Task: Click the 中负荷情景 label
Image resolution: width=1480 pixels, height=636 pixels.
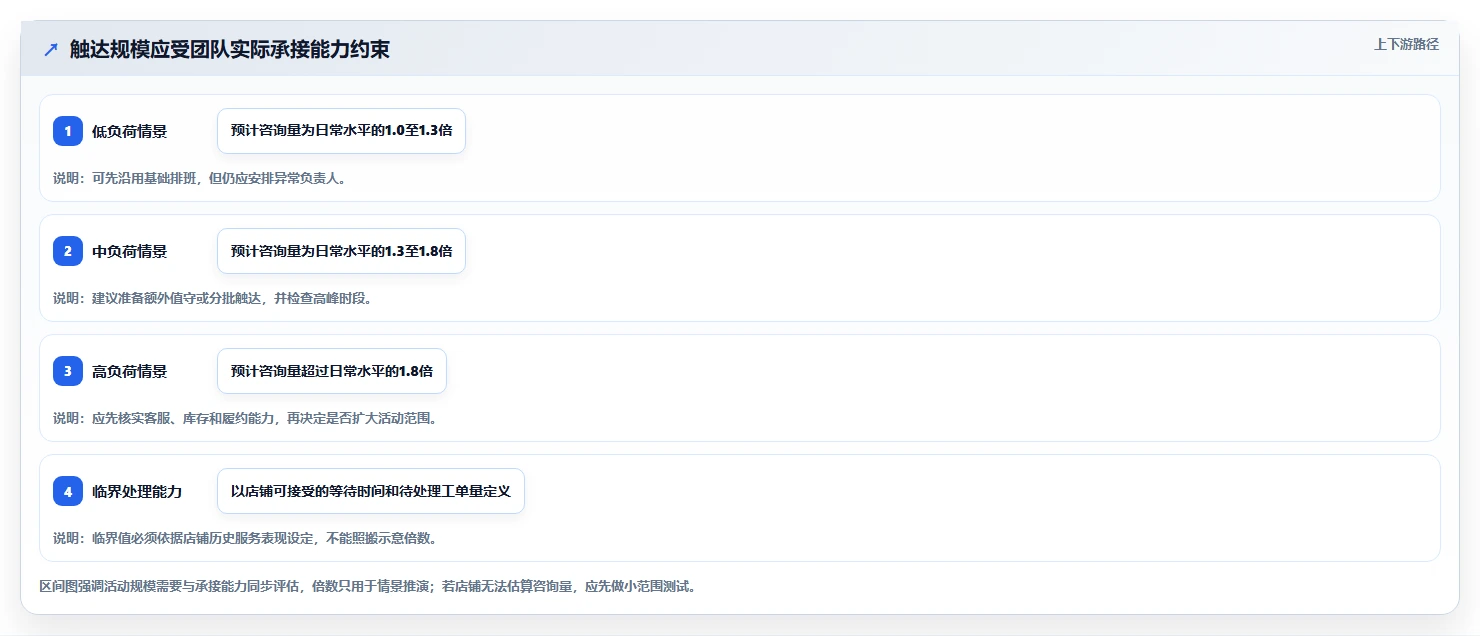Action: 129,251
